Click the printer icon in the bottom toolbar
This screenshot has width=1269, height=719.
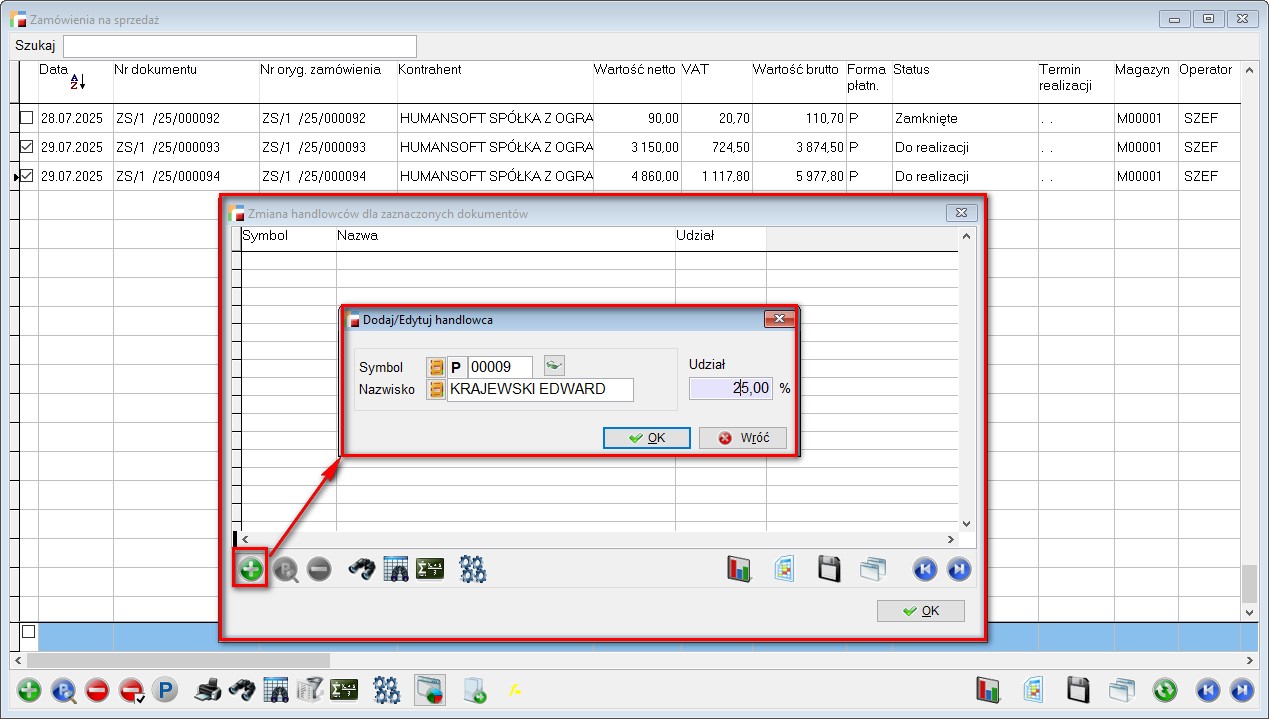(x=208, y=690)
